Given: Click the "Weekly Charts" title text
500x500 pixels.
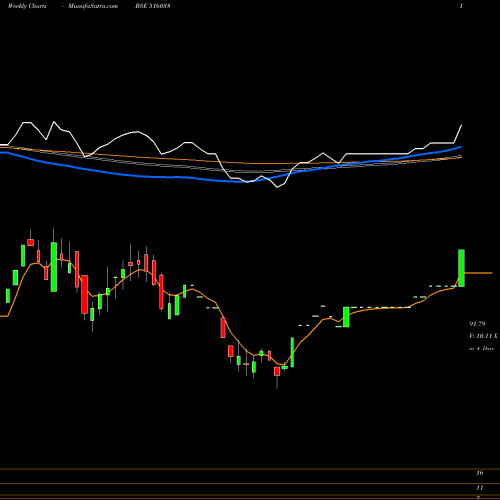Looking at the screenshot, I should coord(27,6).
